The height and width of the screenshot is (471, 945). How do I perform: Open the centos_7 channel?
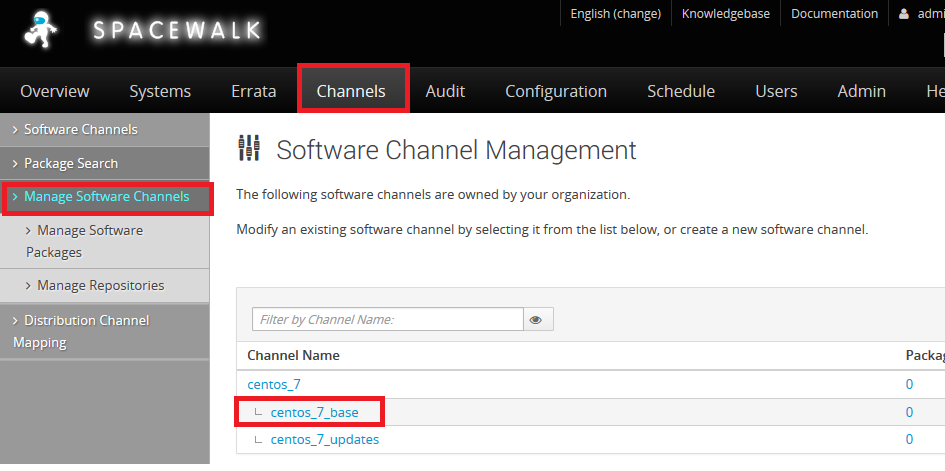pyautogui.click(x=274, y=384)
